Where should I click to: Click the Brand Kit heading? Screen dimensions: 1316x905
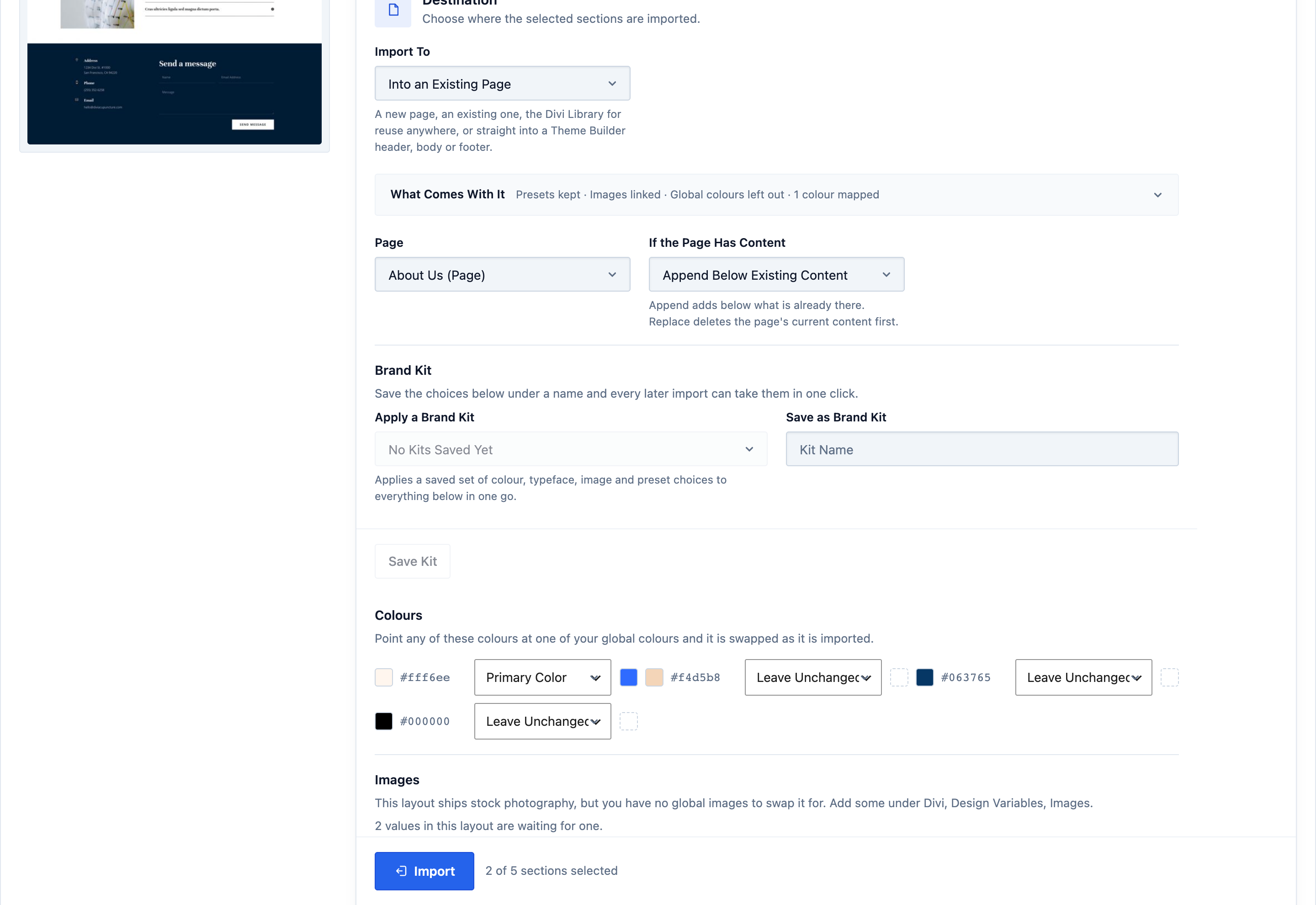click(x=403, y=370)
